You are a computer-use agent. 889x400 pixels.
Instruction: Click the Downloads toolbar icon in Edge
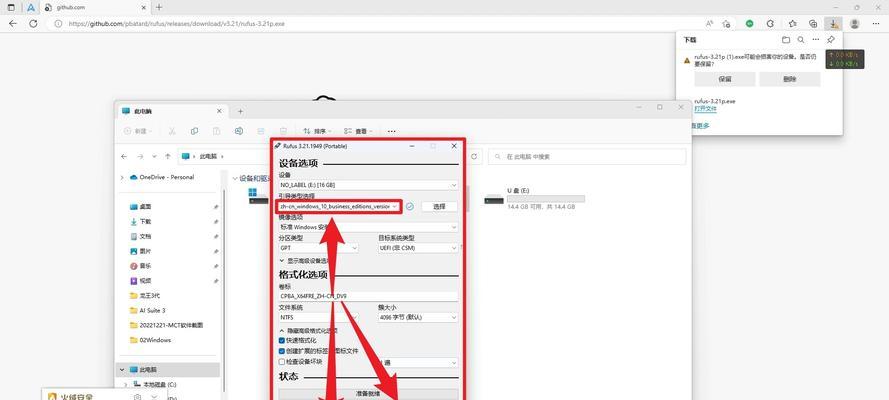click(x=833, y=24)
